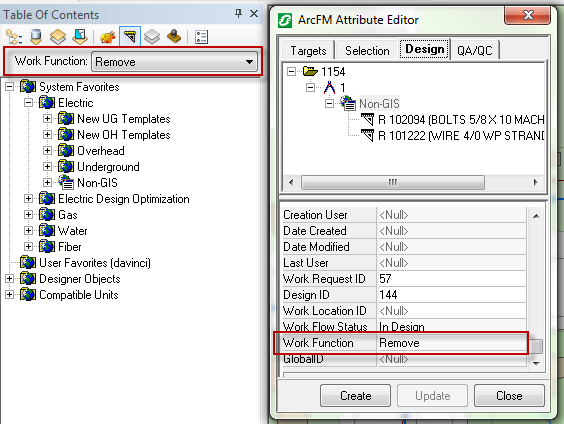This screenshot has height=424, width=564.
Task: Click the Work Request ID value 57
Action: [x=452, y=279]
